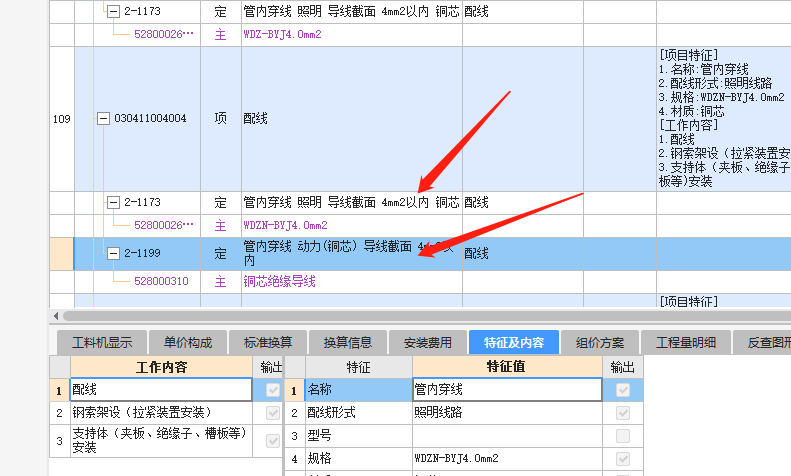Collapse the top 2-1173 row above WDZ-BYJ4.0mm2

click(114, 11)
